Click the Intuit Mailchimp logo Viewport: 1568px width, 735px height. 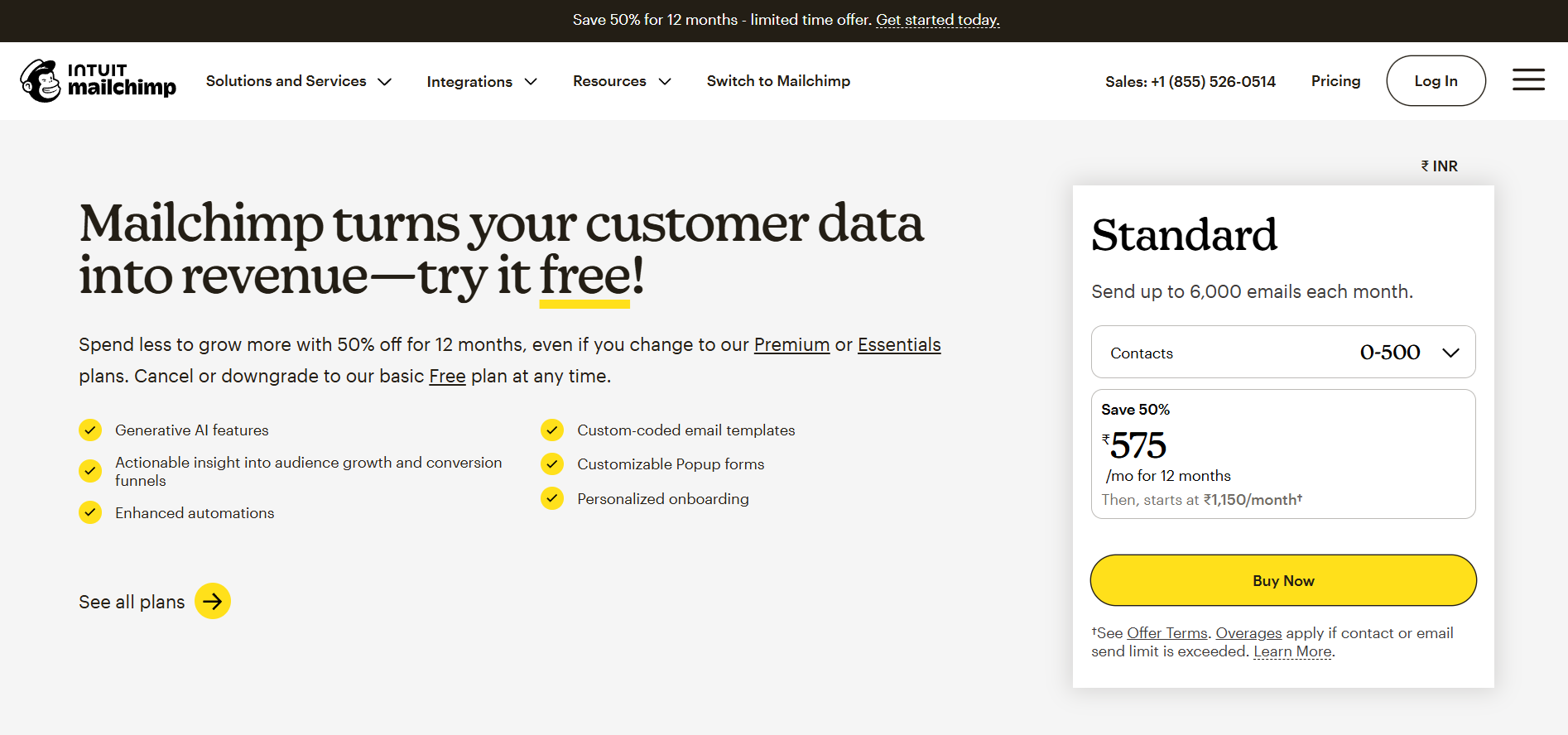coord(98,81)
